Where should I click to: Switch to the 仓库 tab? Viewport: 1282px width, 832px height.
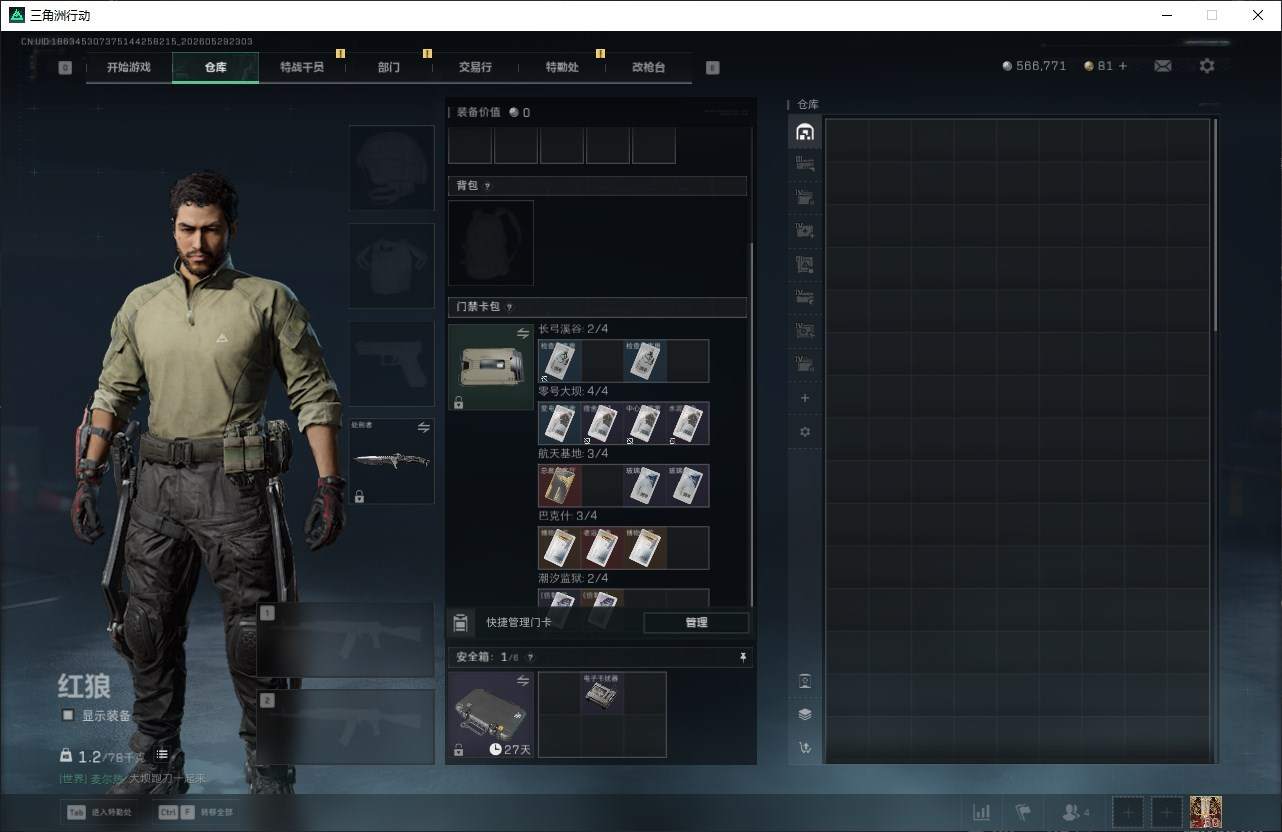point(216,67)
